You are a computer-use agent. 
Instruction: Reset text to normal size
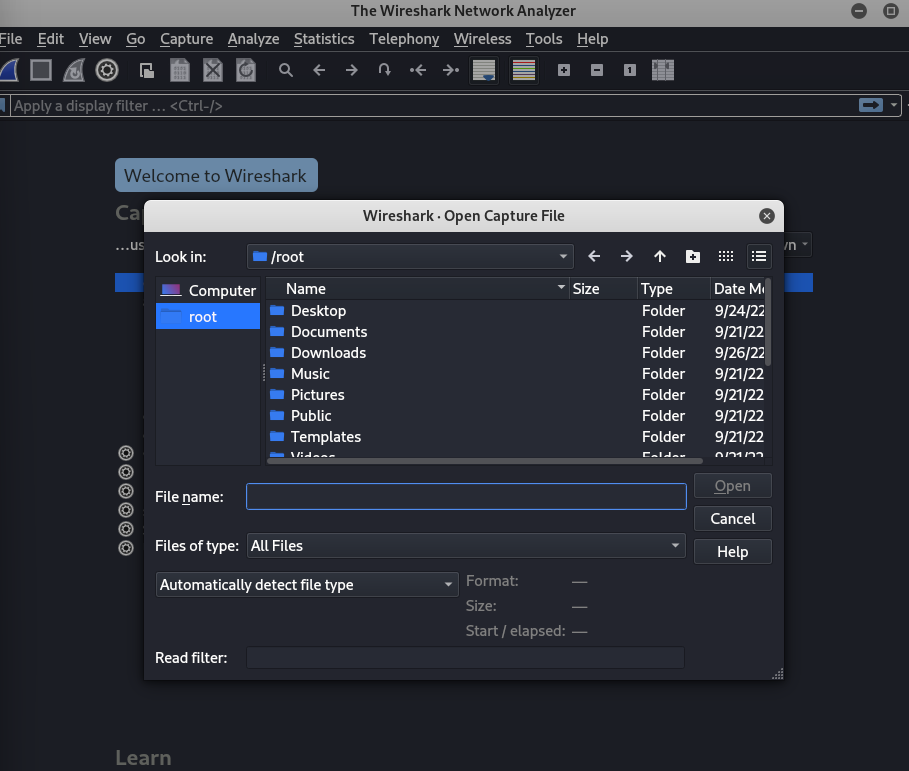point(630,70)
